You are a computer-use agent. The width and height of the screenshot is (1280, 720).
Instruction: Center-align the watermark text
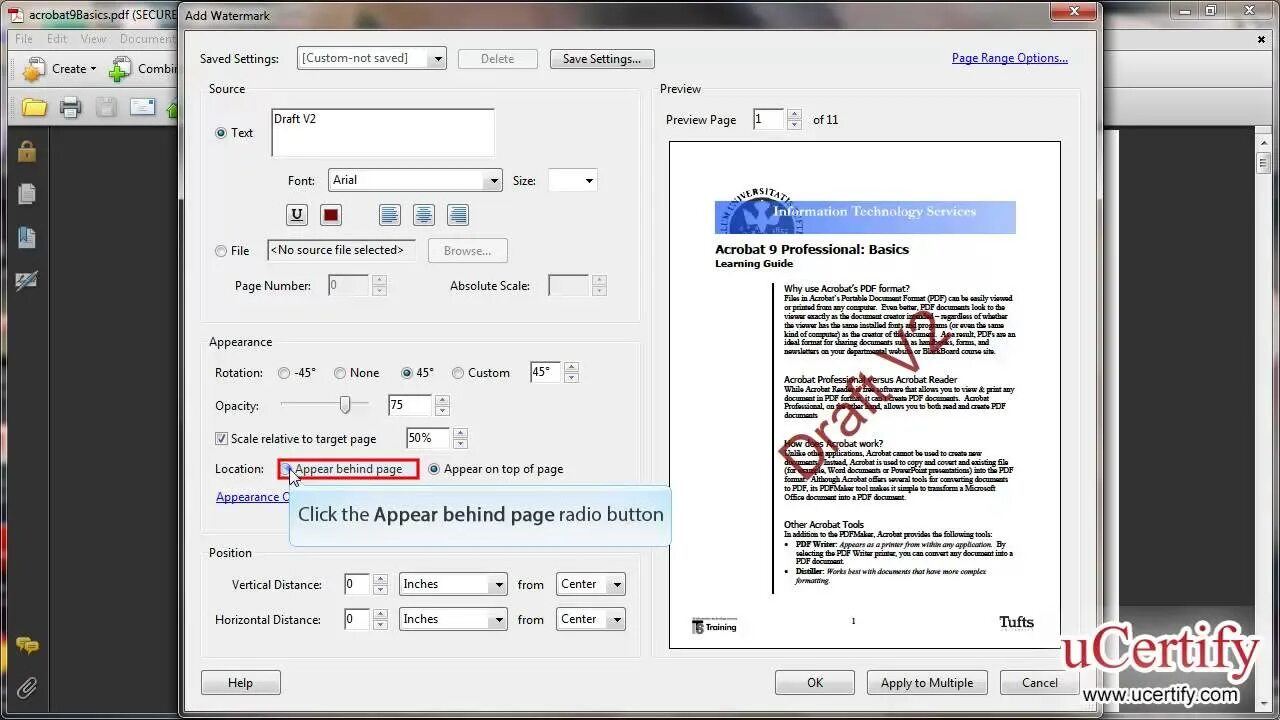coord(424,215)
